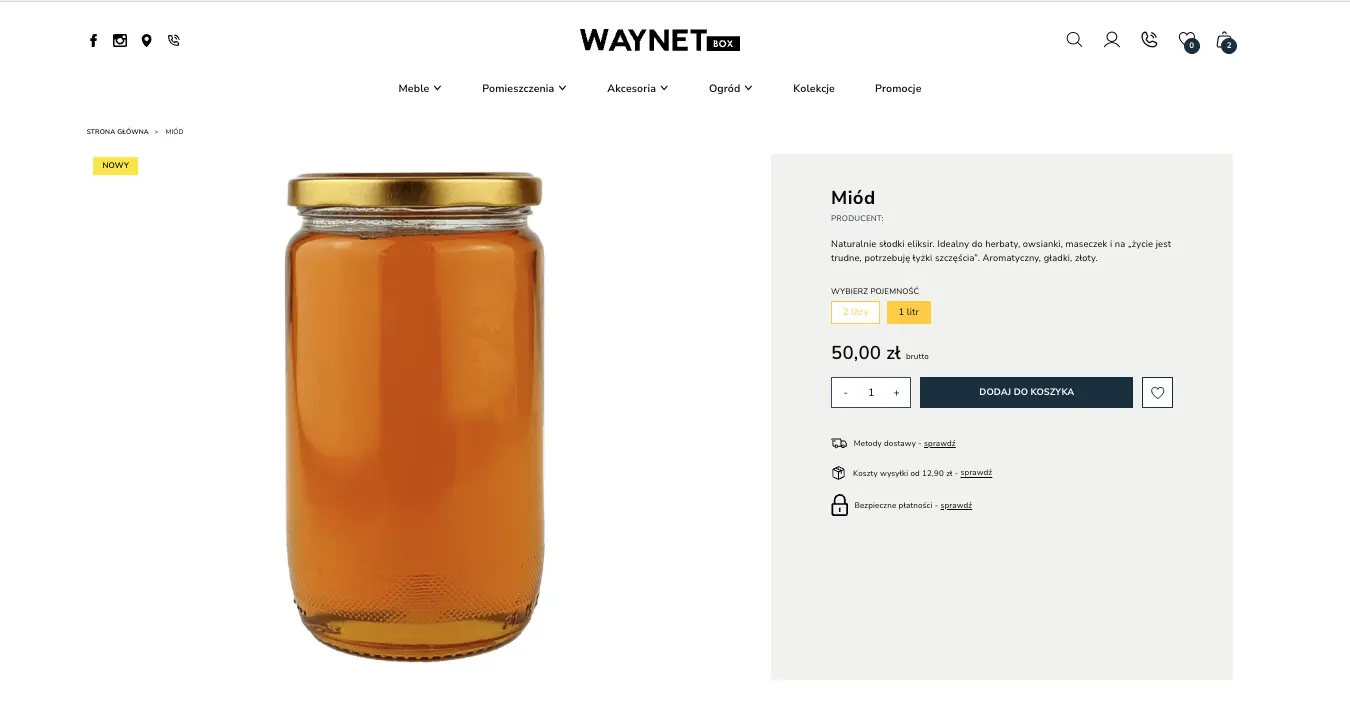This screenshot has height=723, width=1350.
Task: Open the wishlist heart icon in header
Action: [x=1187, y=41]
